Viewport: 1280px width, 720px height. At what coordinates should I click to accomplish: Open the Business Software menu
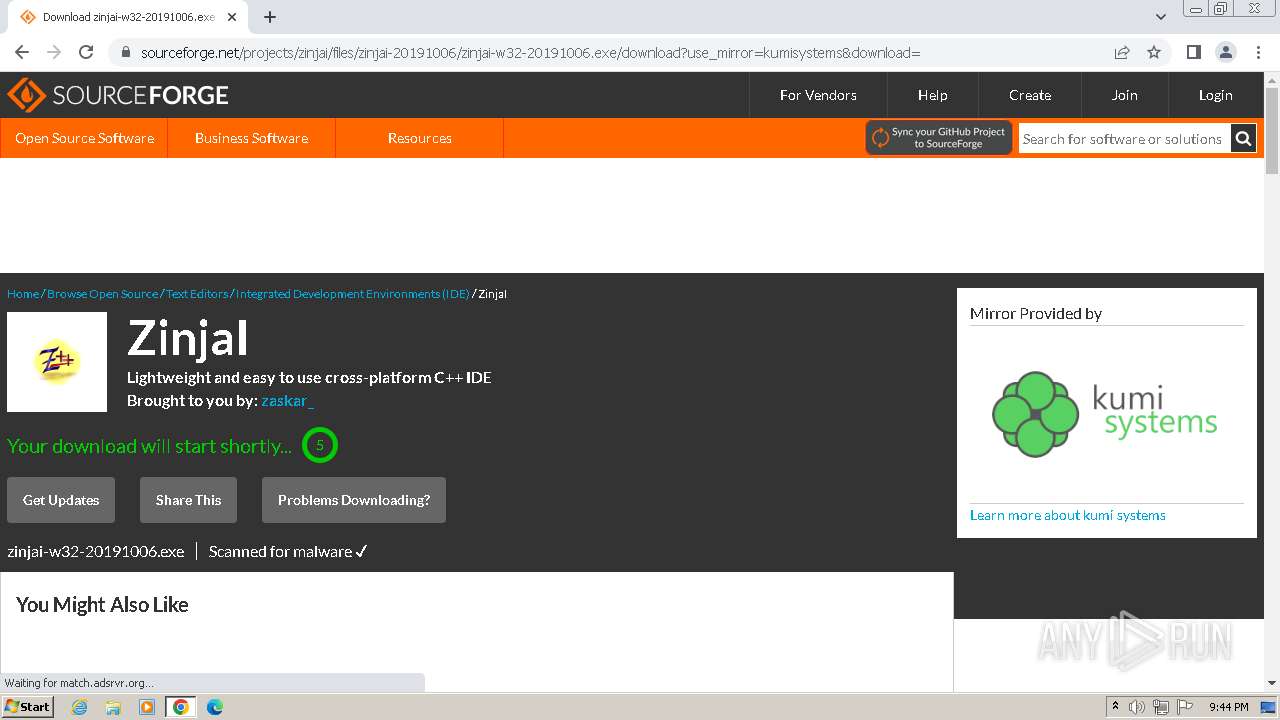tap(251, 138)
